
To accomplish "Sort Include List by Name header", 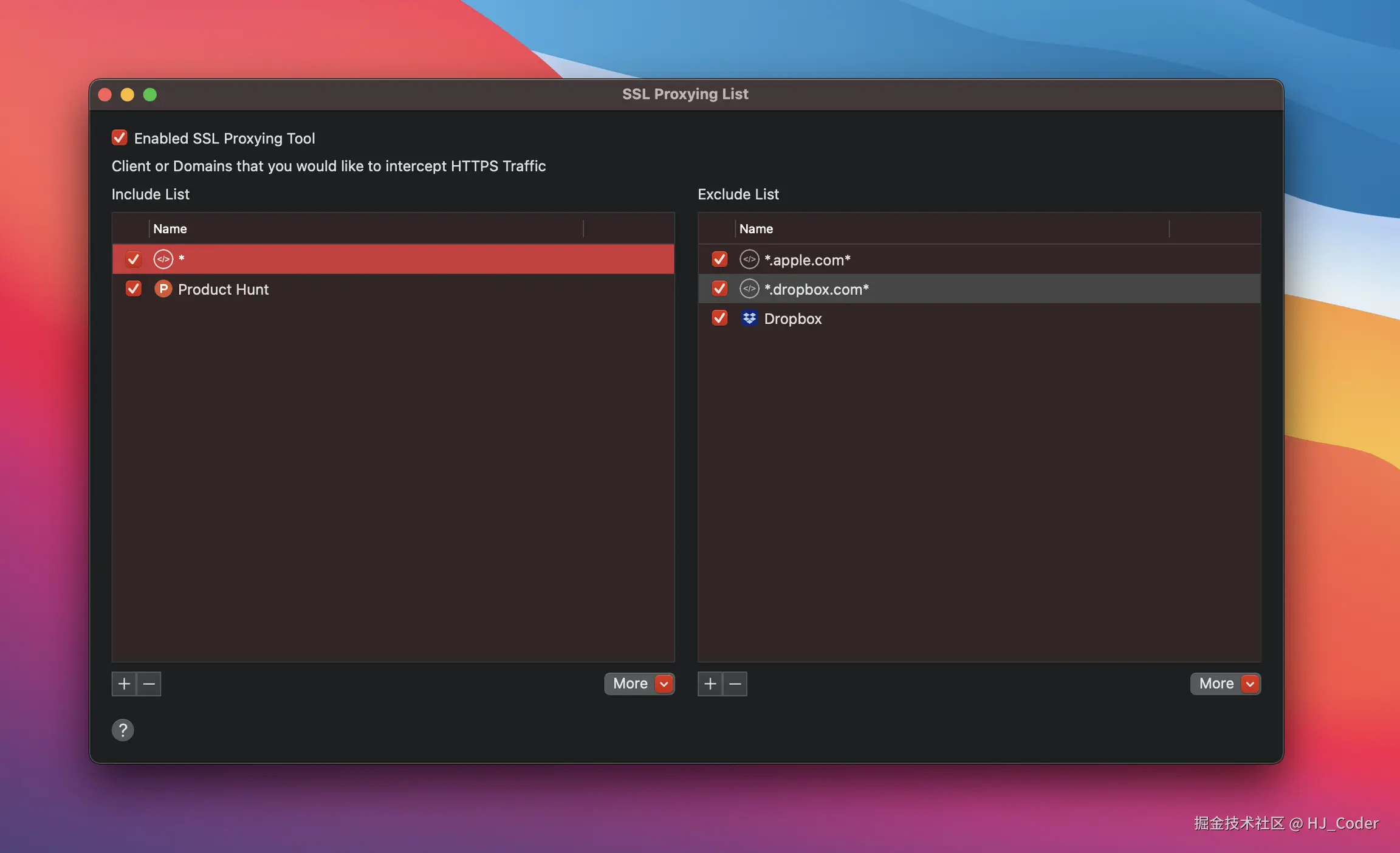I will [x=365, y=229].
